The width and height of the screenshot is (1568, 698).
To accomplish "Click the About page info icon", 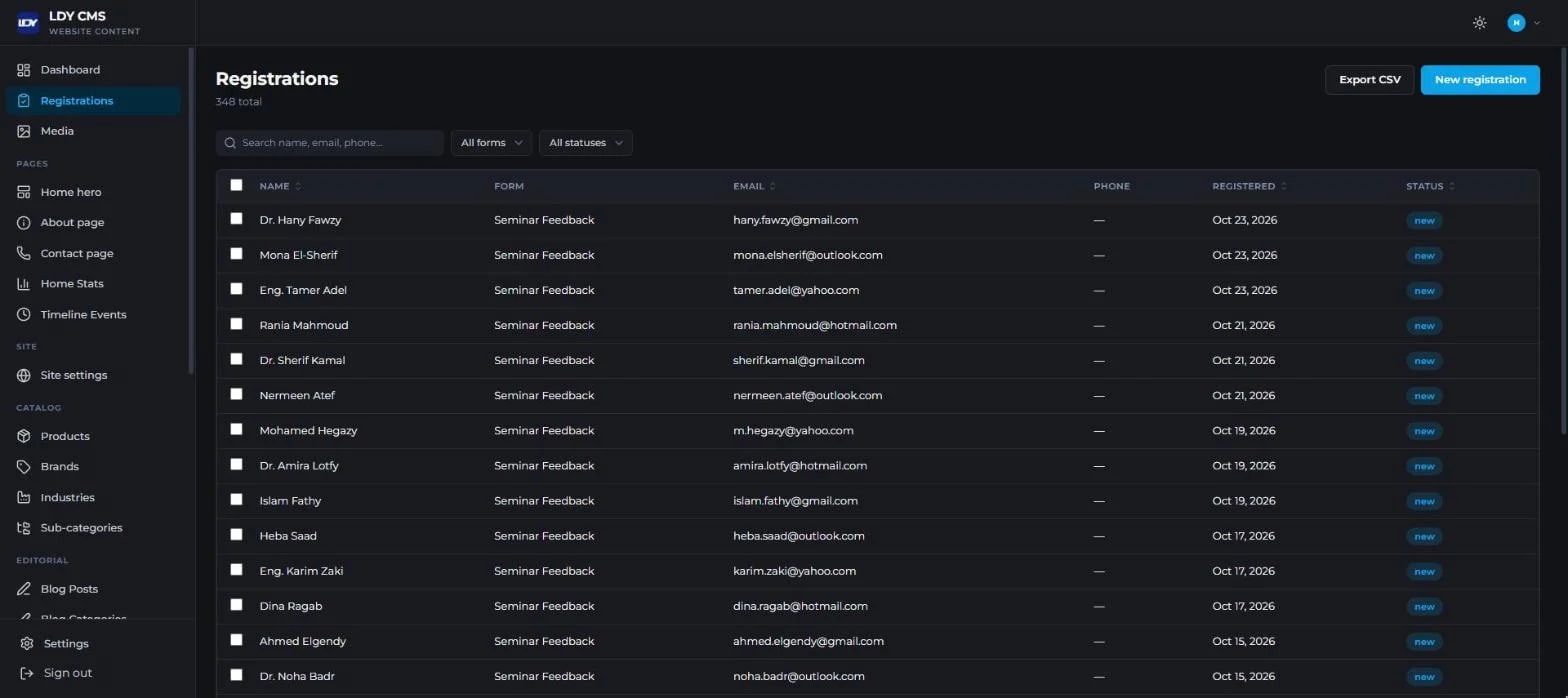I will (24, 222).
